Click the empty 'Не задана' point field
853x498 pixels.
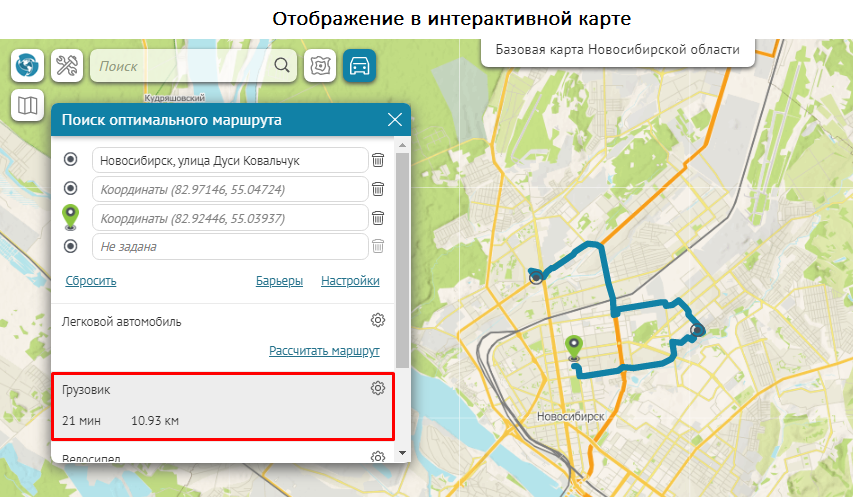[230, 246]
